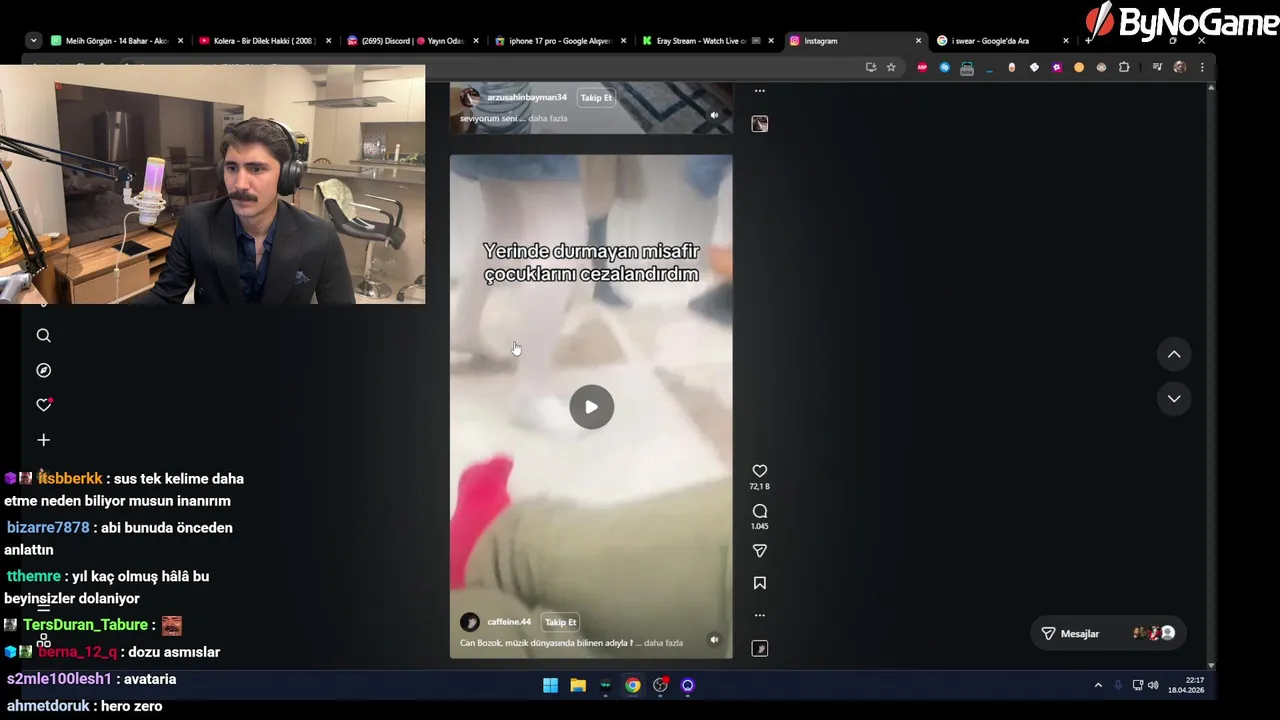Bookmark this page with star icon

(891, 67)
